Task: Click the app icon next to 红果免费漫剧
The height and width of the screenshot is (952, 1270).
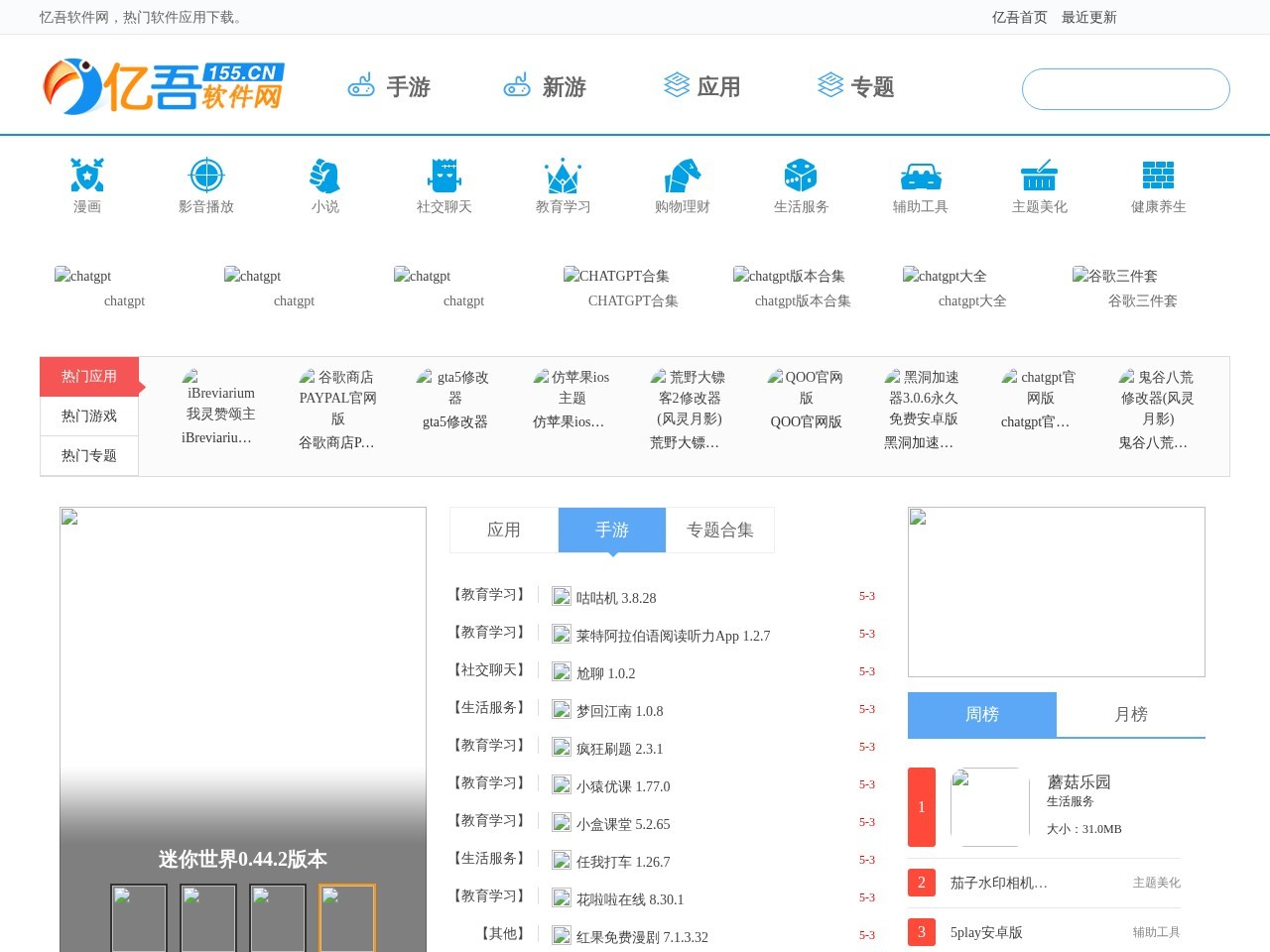Action: (x=562, y=935)
